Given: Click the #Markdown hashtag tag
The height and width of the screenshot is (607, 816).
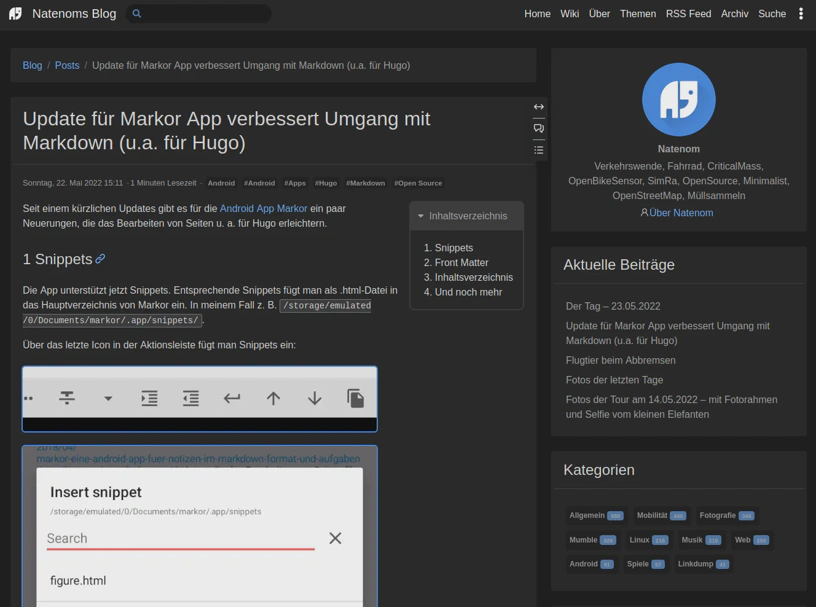Looking at the screenshot, I should pyautogui.click(x=365, y=183).
